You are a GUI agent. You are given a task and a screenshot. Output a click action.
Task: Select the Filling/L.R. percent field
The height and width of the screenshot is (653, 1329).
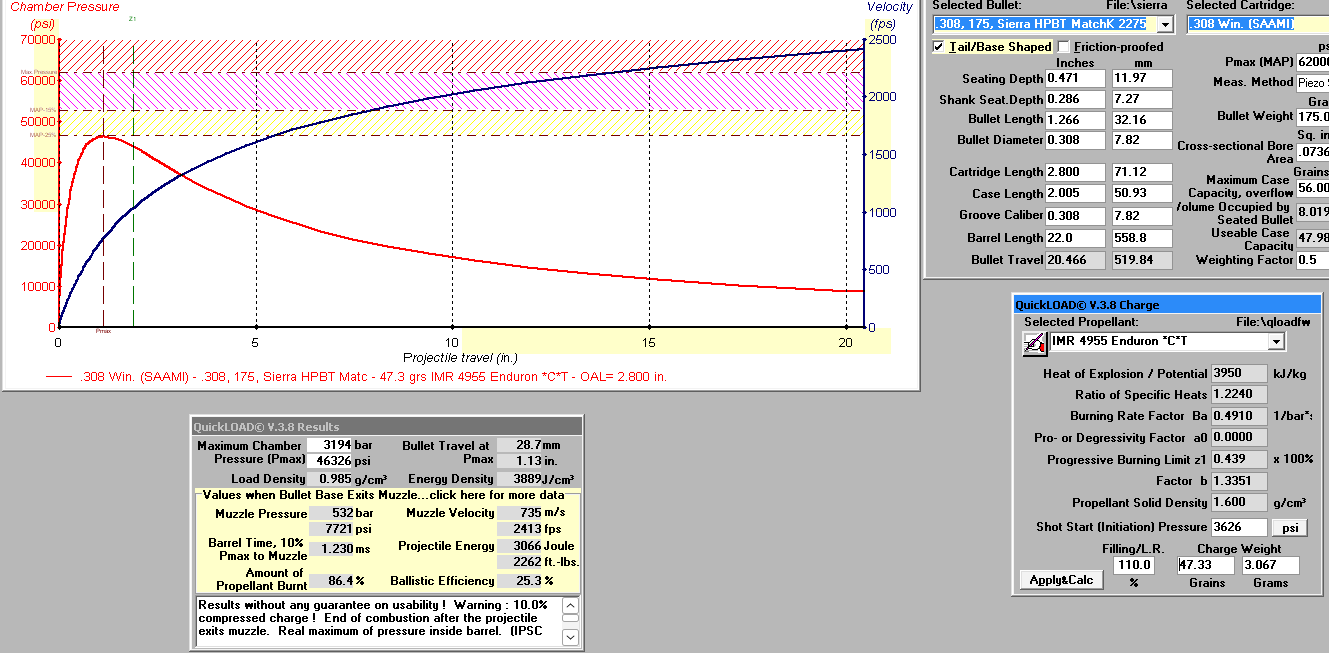tap(1133, 565)
